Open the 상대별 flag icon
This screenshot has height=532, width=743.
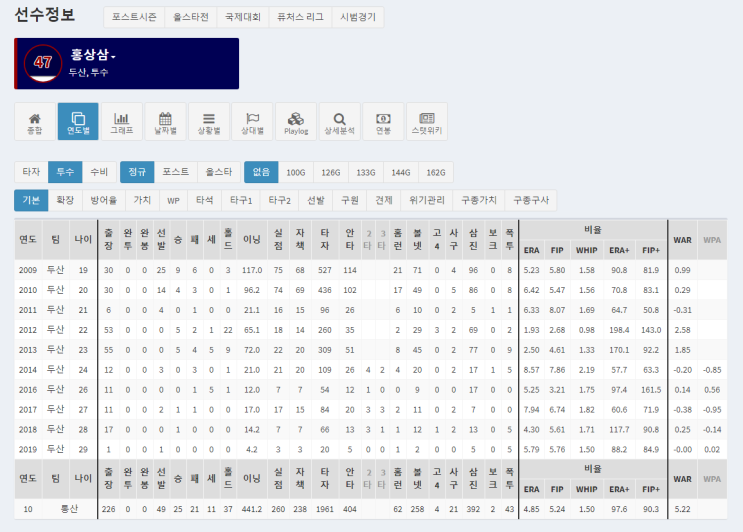pyautogui.click(x=253, y=122)
